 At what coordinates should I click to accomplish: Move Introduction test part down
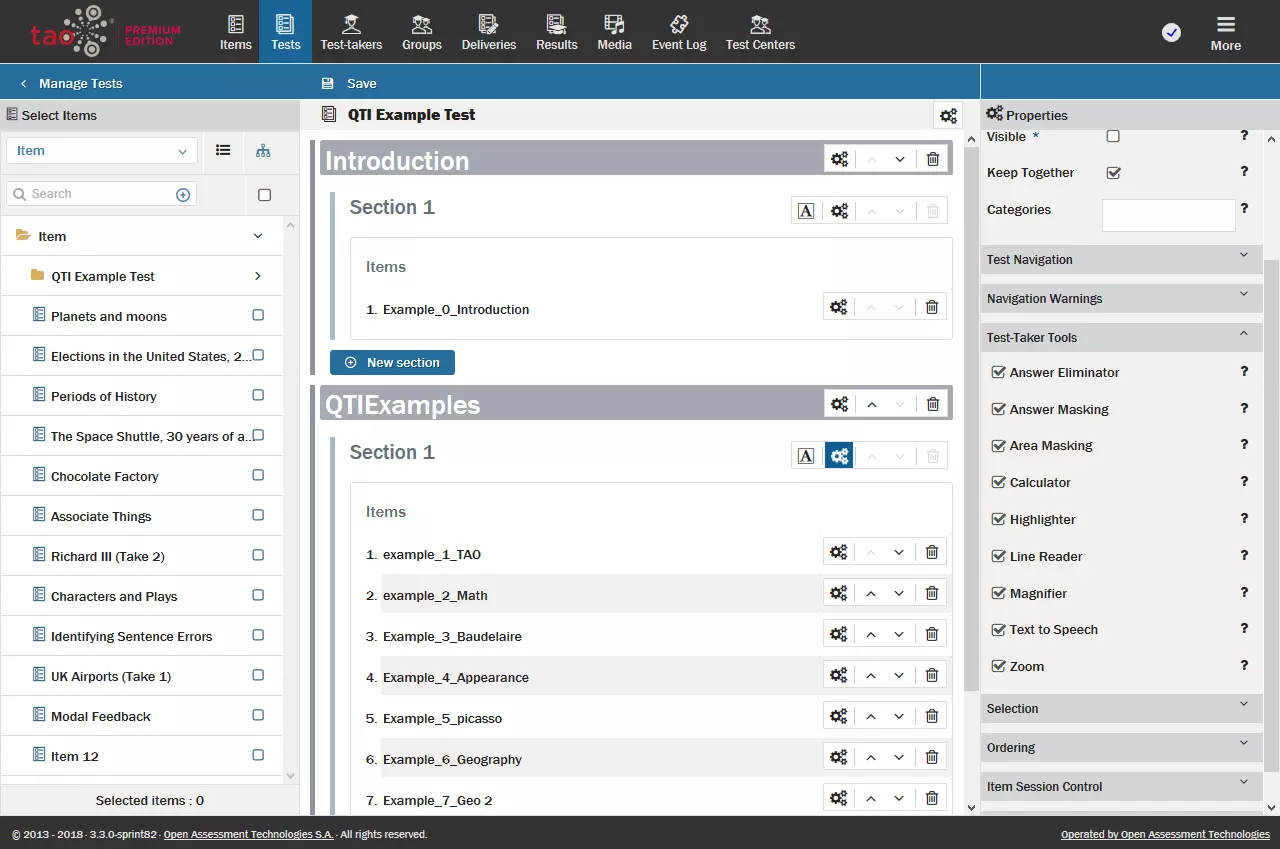point(900,159)
